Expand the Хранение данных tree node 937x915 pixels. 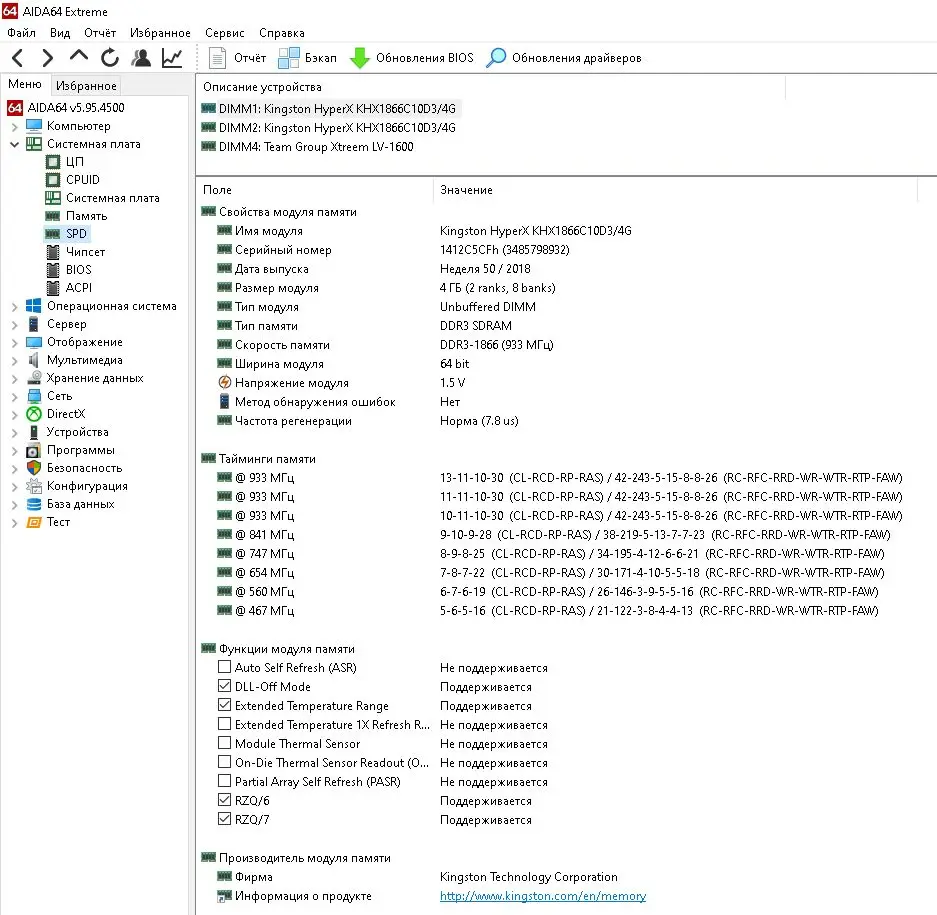[x=14, y=378]
